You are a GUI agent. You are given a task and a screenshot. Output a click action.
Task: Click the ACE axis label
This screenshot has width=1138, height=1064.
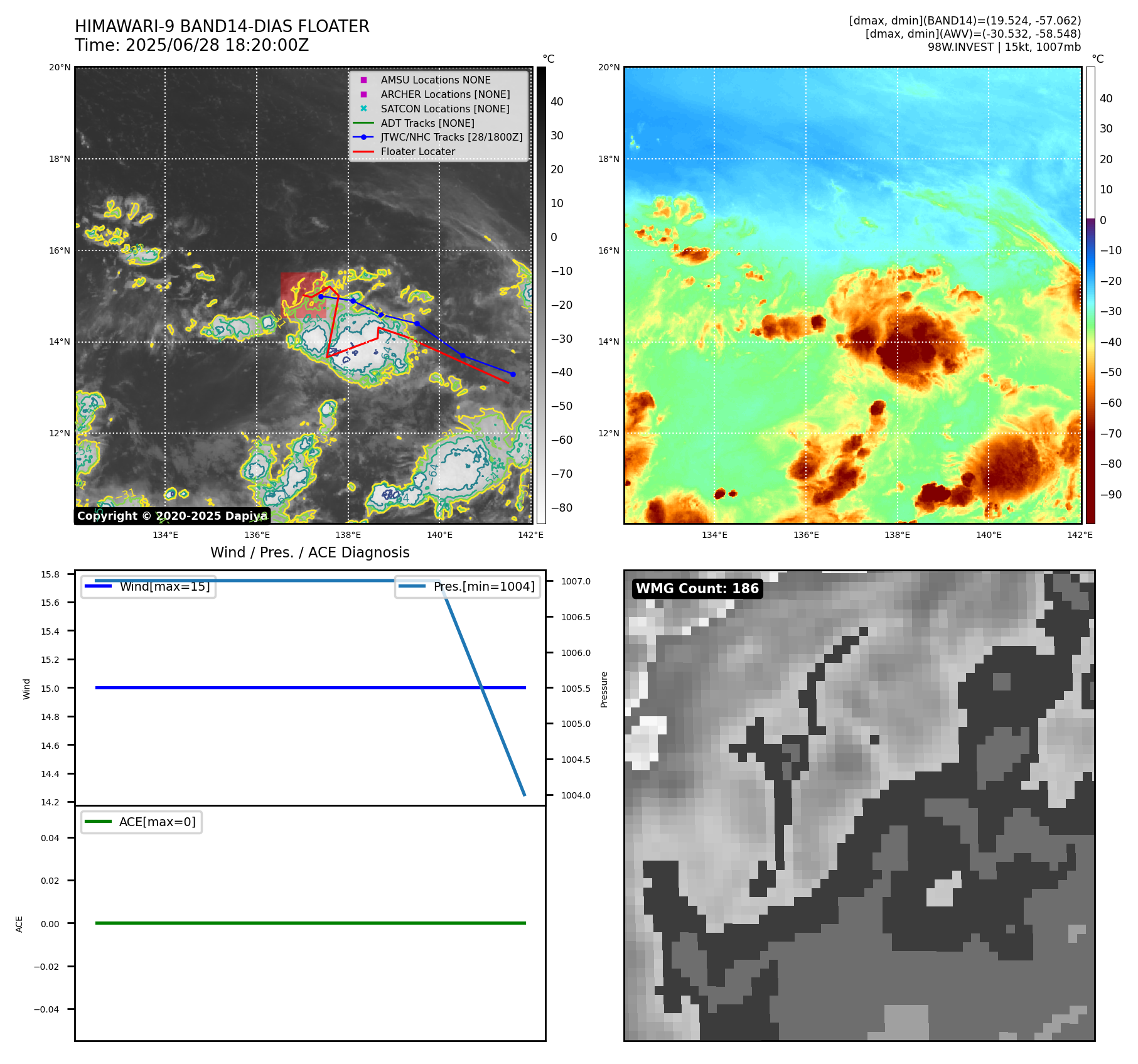[19, 924]
